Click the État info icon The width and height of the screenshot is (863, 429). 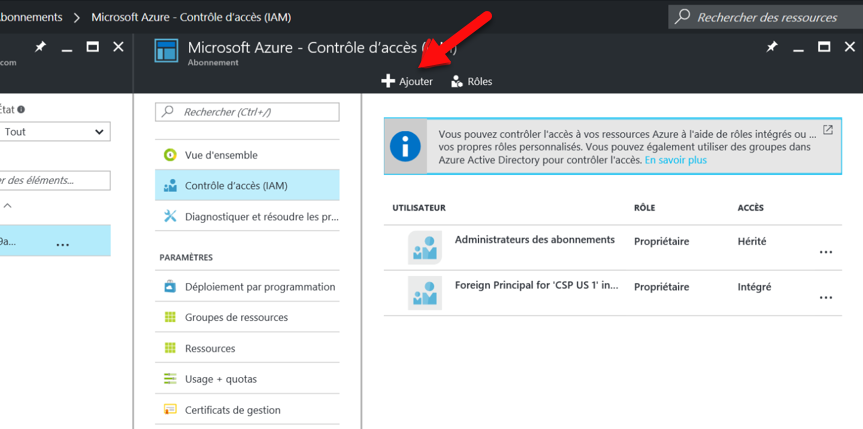point(21,110)
